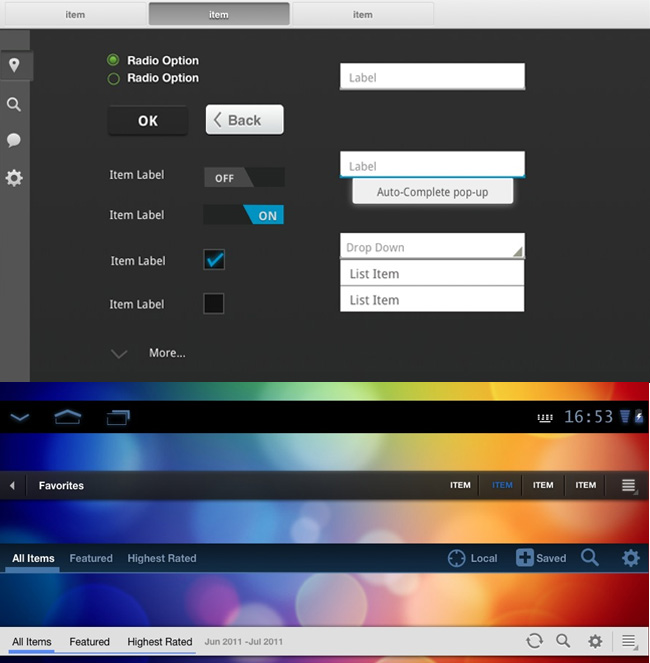This screenshot has width=650, height=663.
Task: Open the sidebar settings gear icon
Action: tap(14, 178)
